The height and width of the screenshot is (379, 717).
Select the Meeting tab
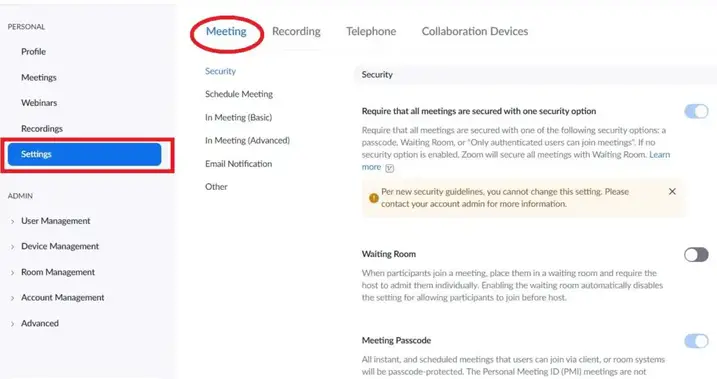(x=226, y=31)
